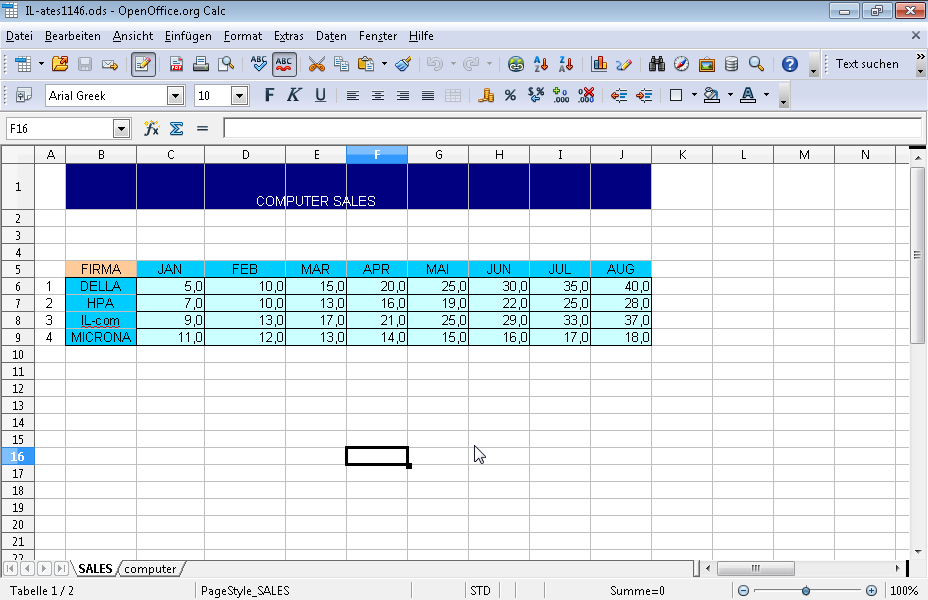Viewport: 928px width, 600px height.
Task: Sort descending Z to A
Action: [566, 64]
